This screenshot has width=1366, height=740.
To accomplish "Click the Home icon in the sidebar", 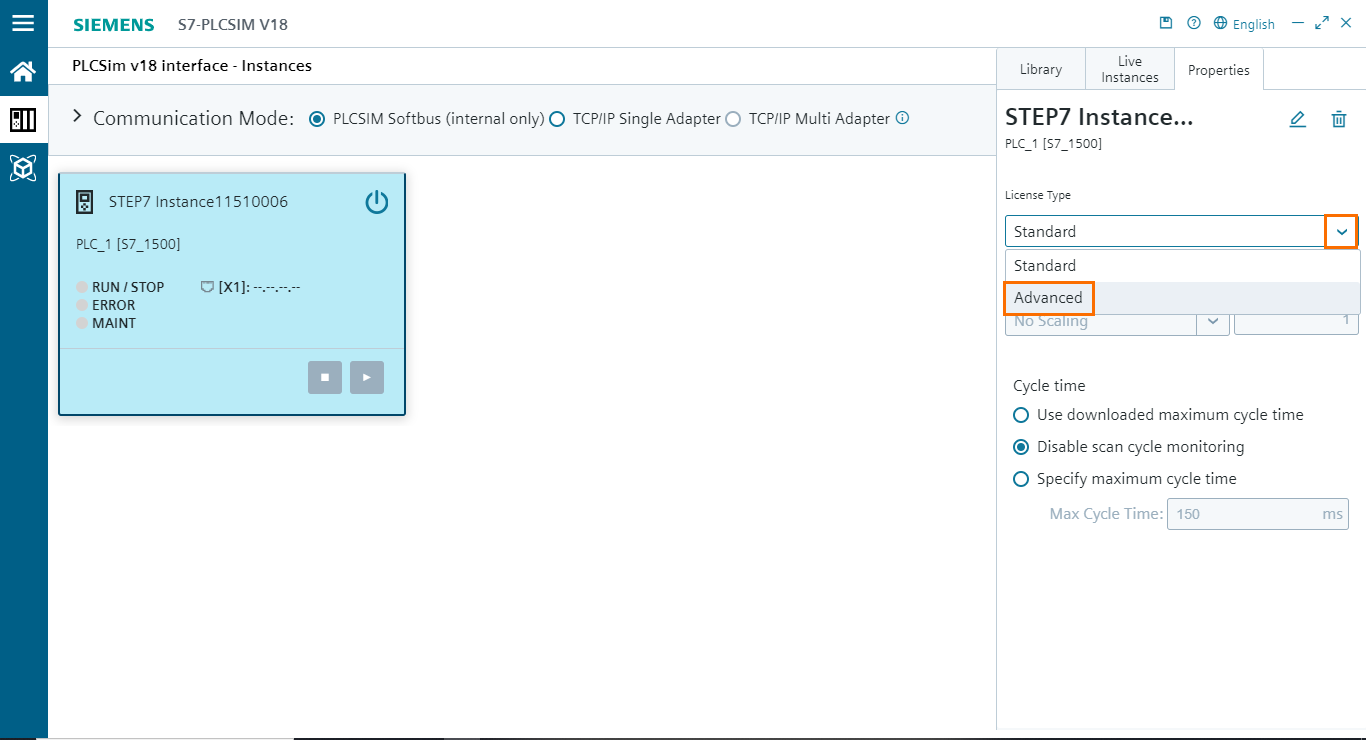I will coord(24,71).
